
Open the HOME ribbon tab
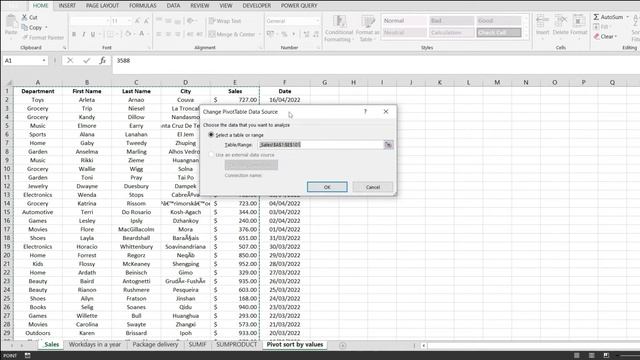click(40, 6)
